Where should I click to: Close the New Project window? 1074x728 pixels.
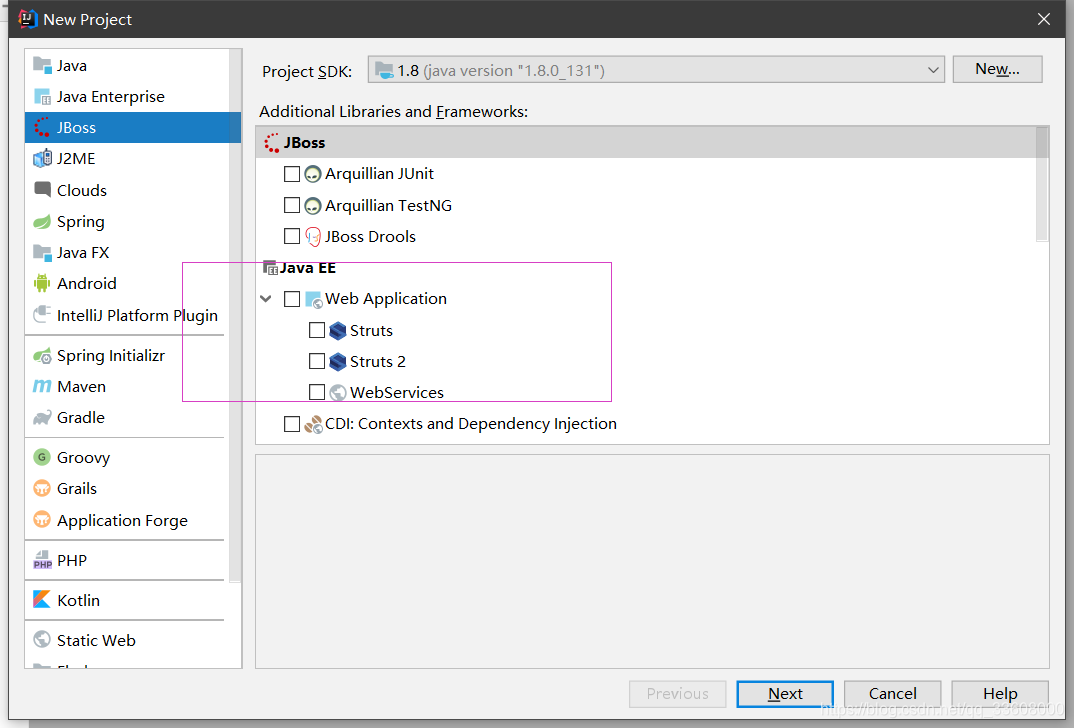click(1043, 19)
